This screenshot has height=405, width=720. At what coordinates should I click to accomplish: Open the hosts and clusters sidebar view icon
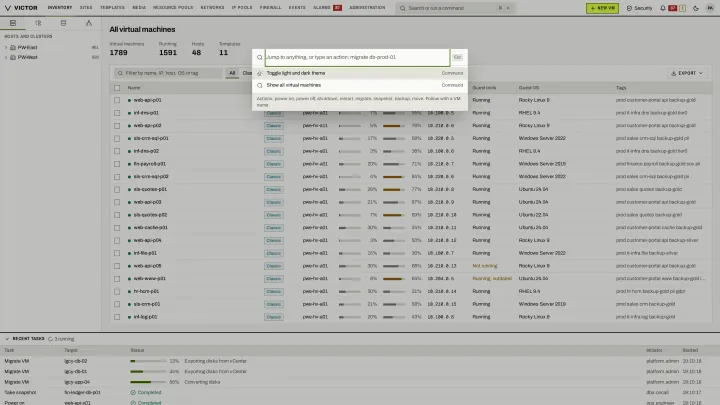pyautogui.click(x=13, y=23)
